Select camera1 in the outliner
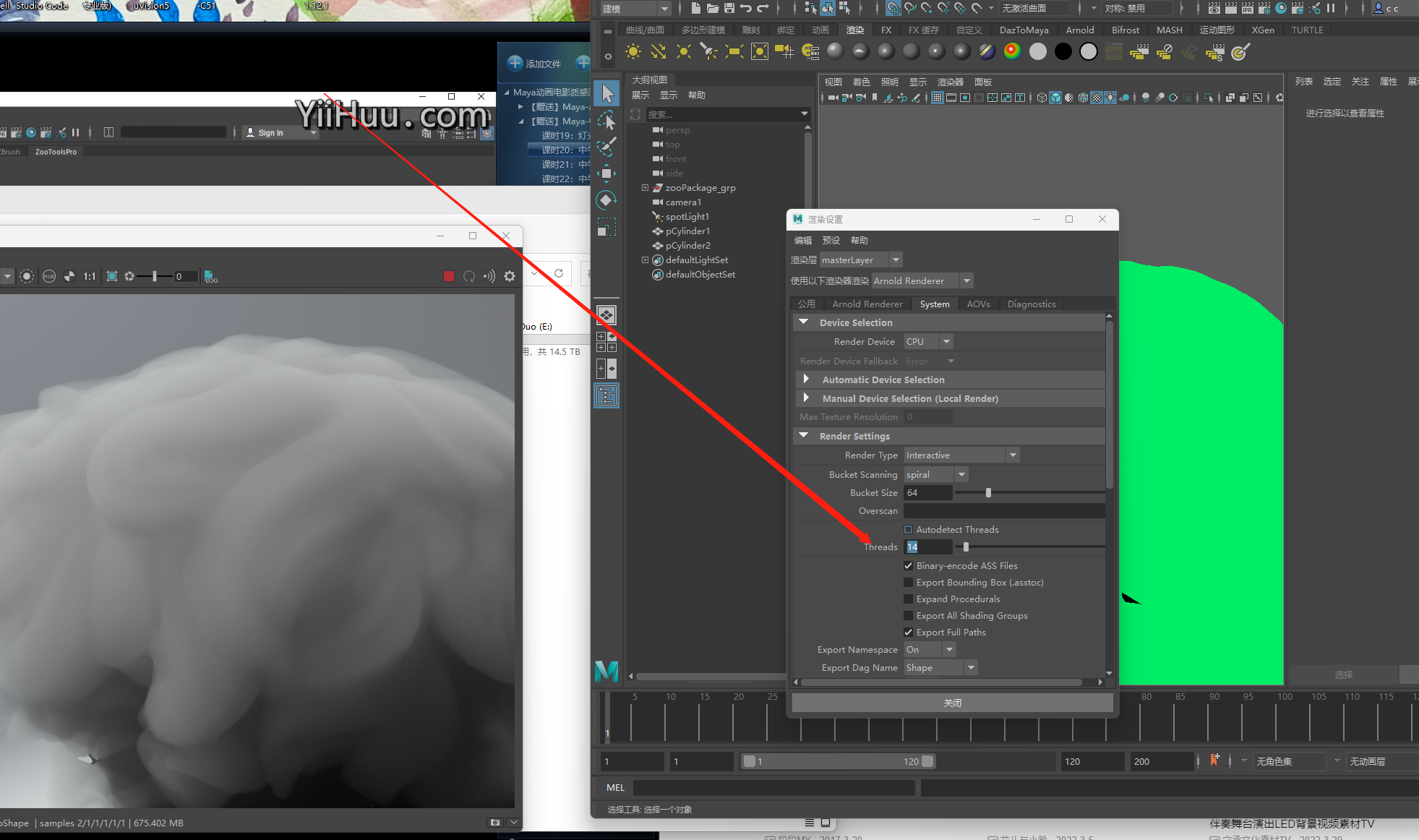This screenshot has width=1419, height=840. [x=682, y=202]
